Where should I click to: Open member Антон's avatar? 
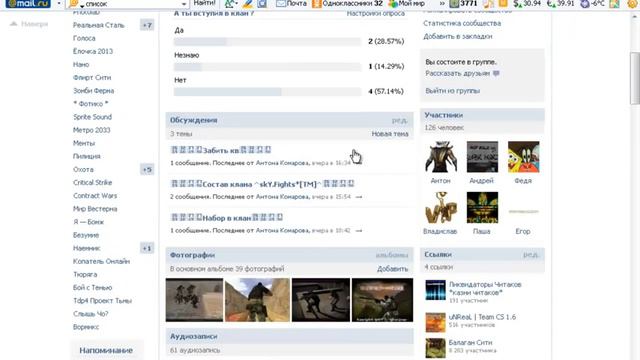[441, 157]
